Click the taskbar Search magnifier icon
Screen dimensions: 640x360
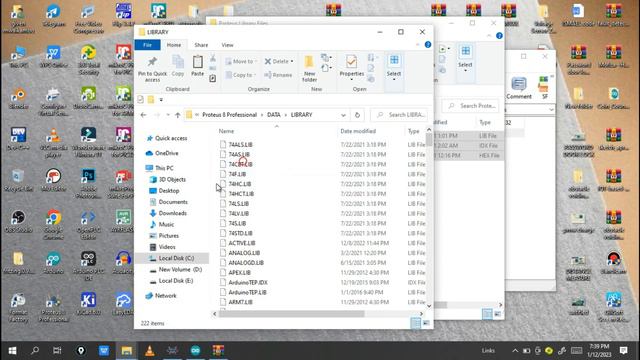(x=35, y=350)
